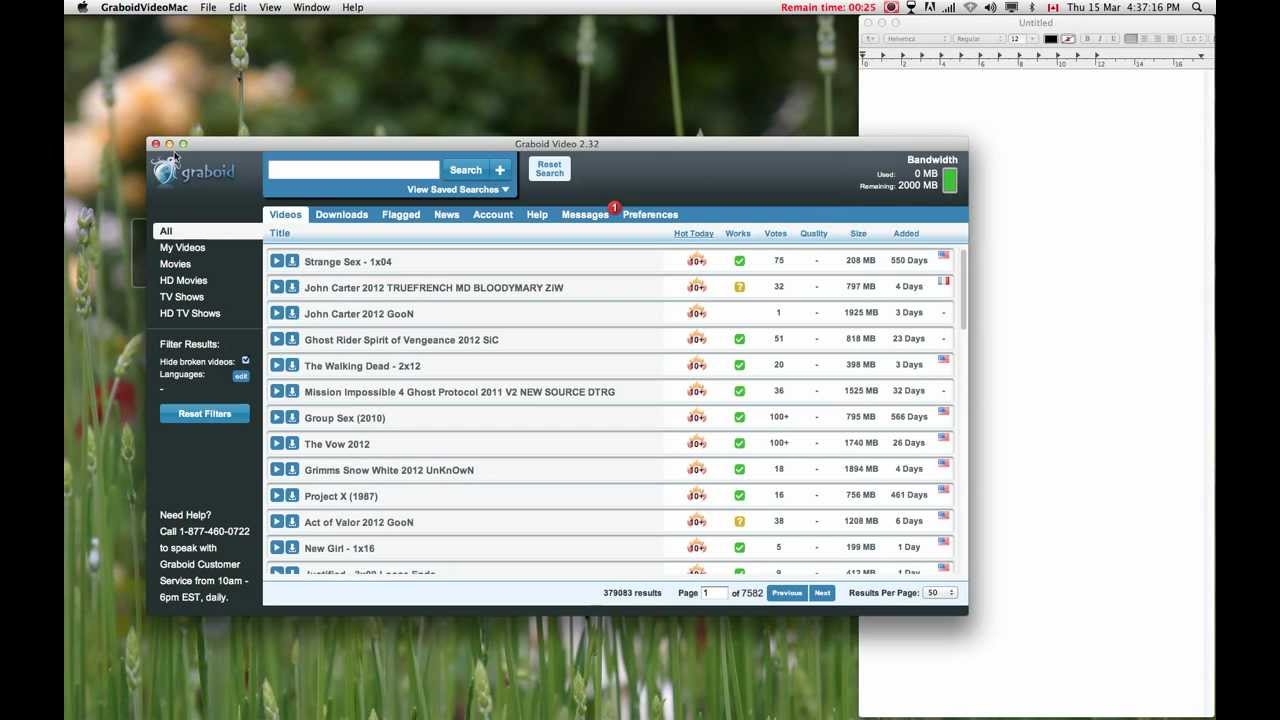Click the Bluetooth icon in menu bar

1032,7
